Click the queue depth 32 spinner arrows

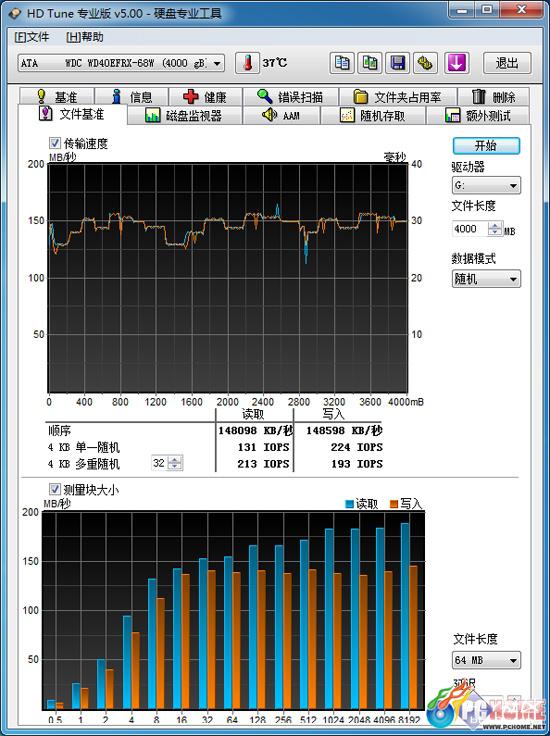pos(175,463)
